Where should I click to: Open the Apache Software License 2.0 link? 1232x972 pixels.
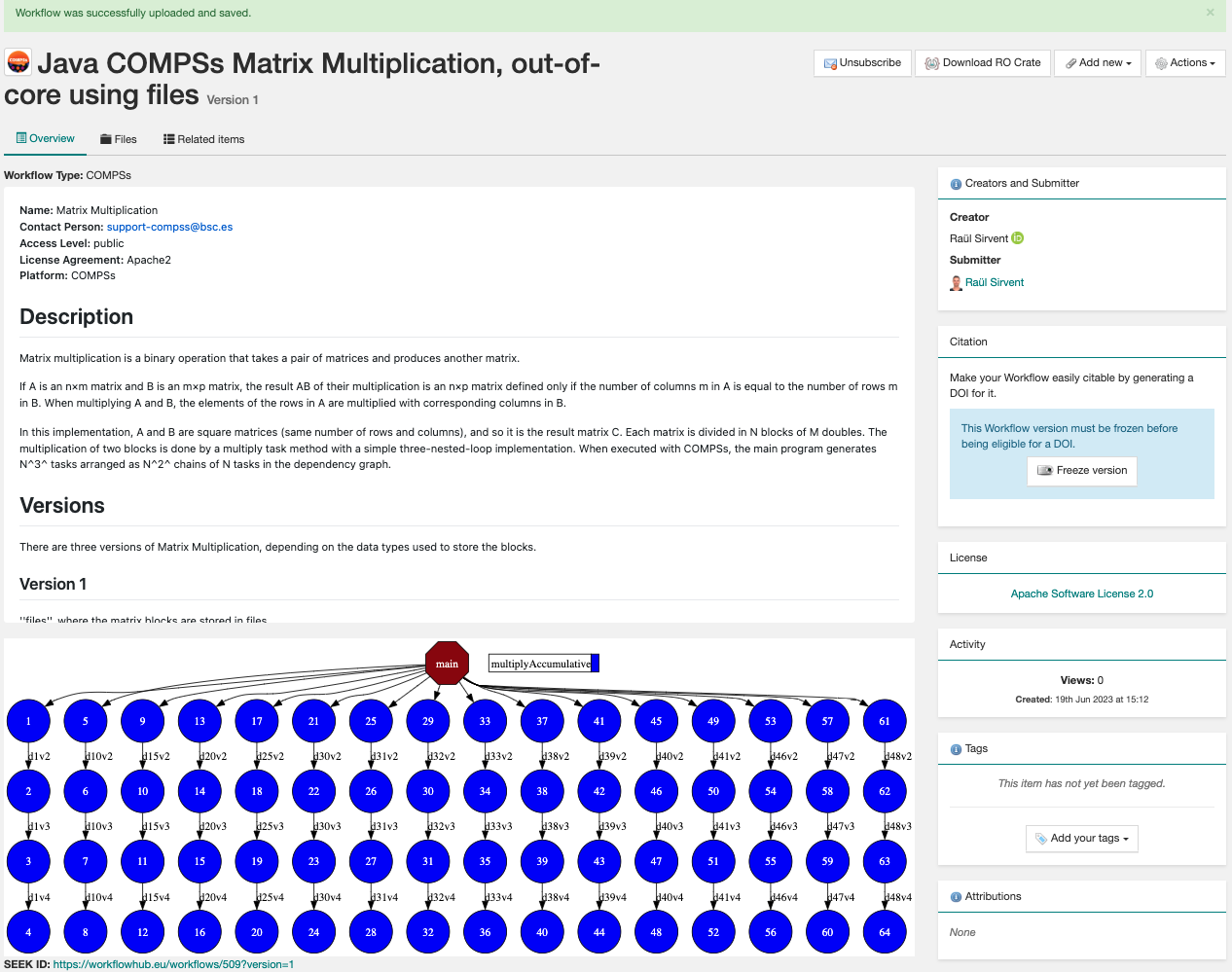point(1082,594)
